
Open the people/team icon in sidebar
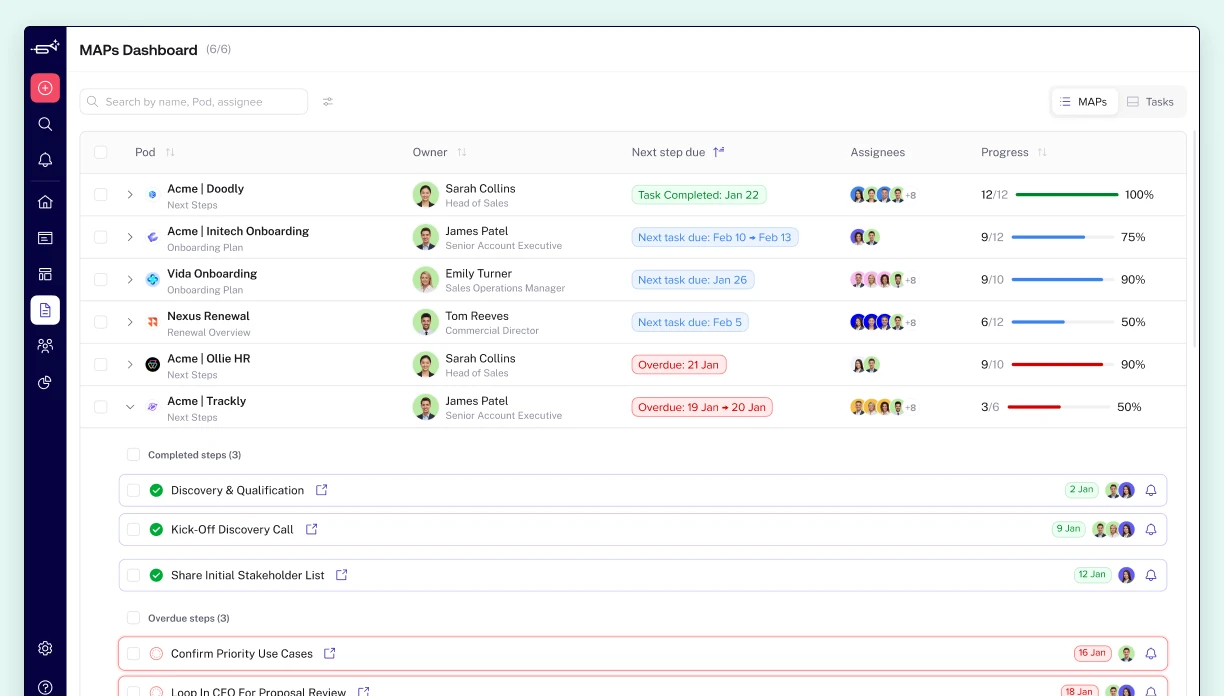click(x=45, y=346)
